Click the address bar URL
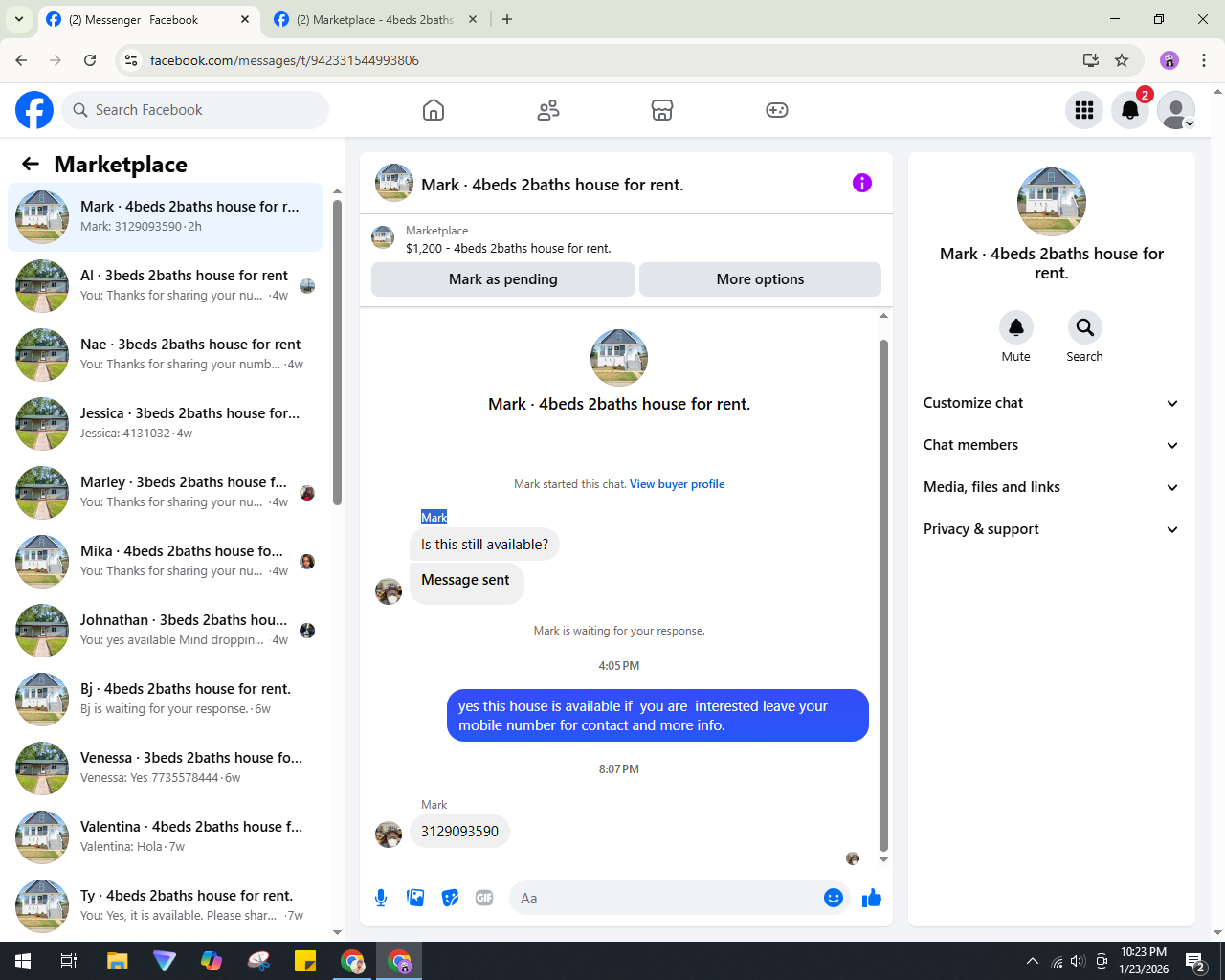This screenshot has height=980, width=1225. coord(284,60)
